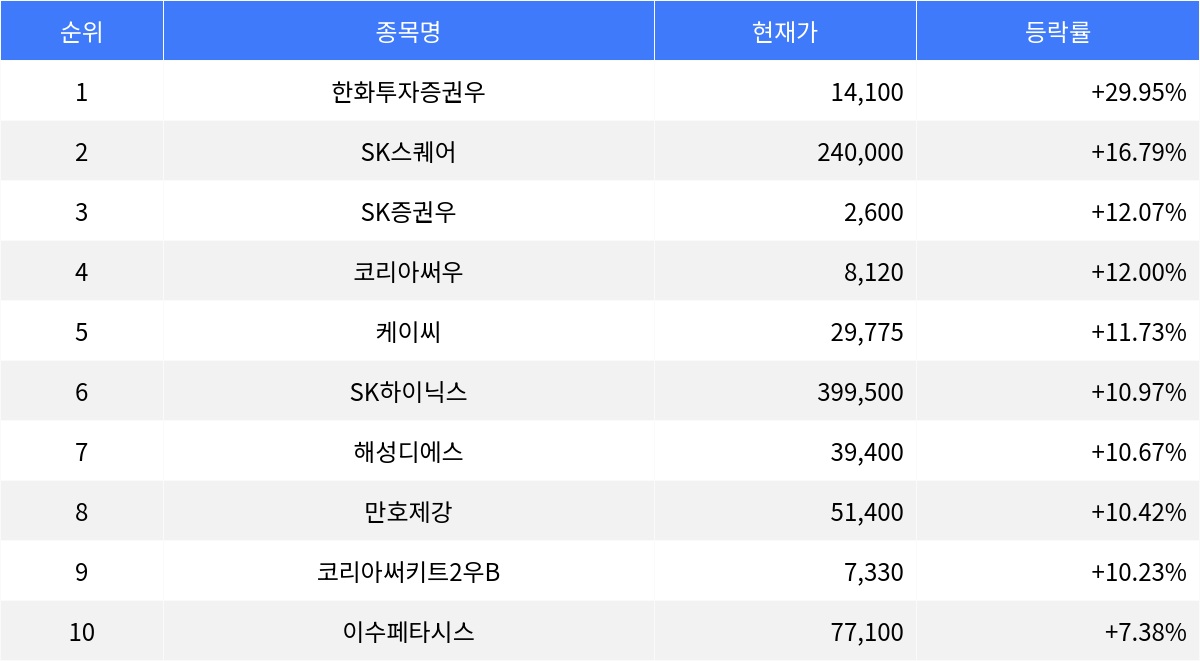
Task: Click rank number 10 cell
Action: tap(81, 633)
